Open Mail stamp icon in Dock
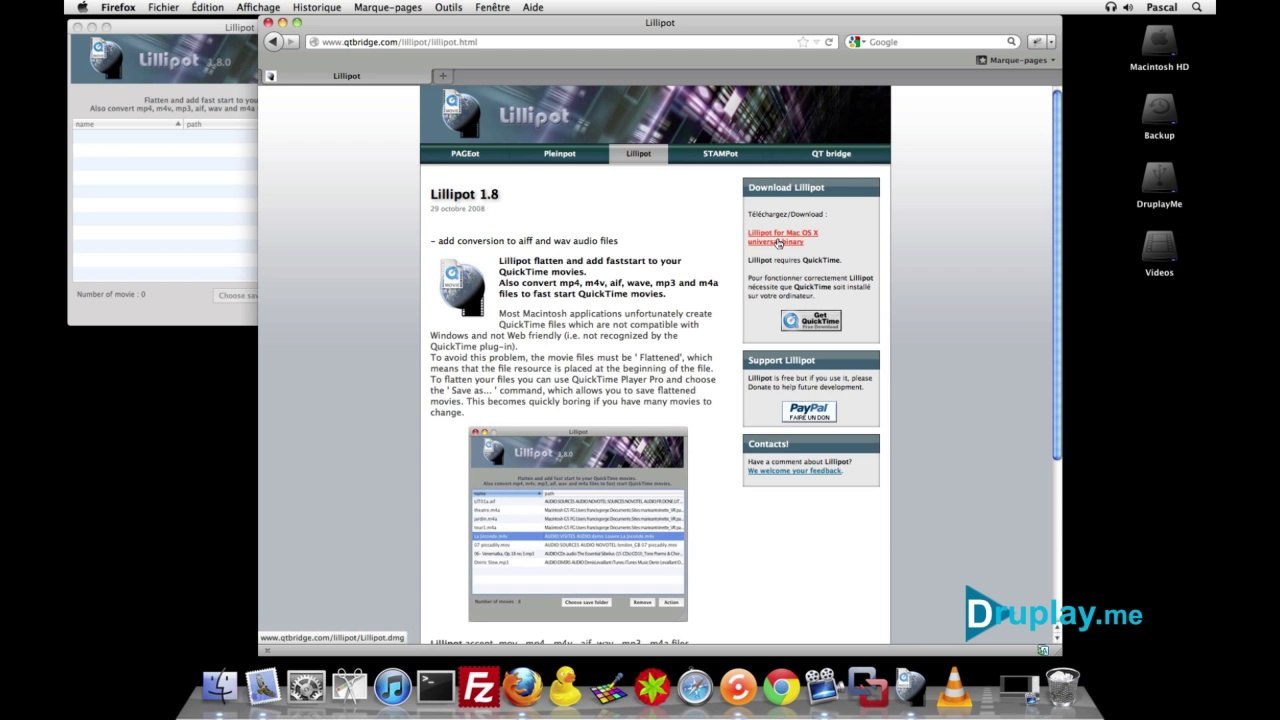This screenshot has width=1280, height=720. 263,686
